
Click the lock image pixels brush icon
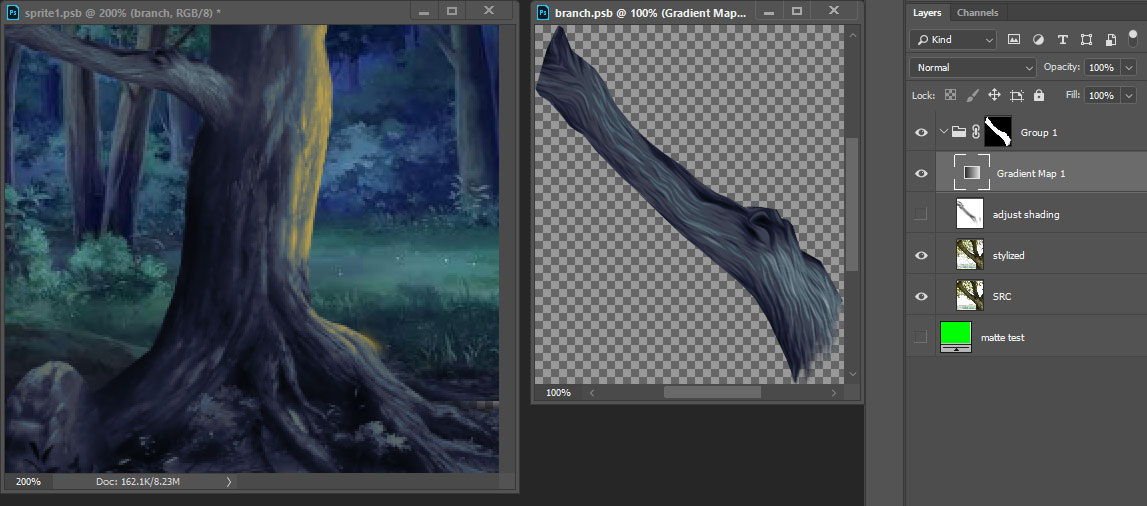972,95
